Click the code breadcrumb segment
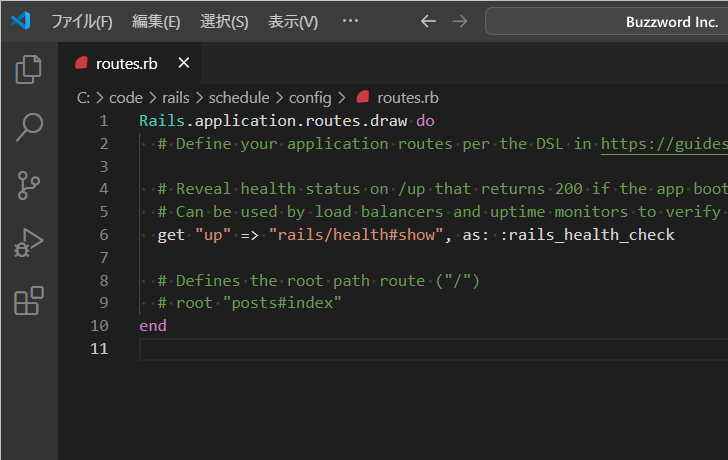 click(126, 98)
